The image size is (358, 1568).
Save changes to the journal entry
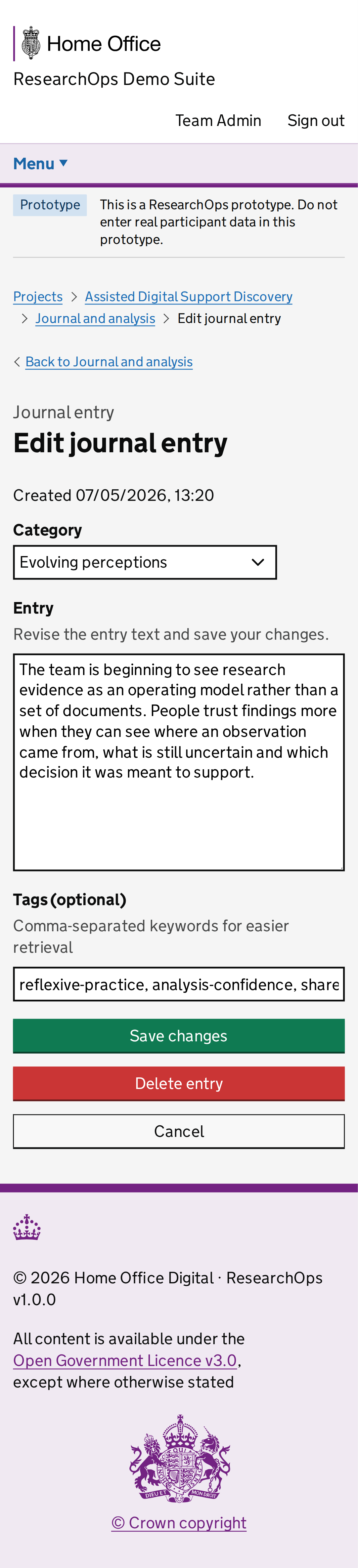coord(179,1036)
